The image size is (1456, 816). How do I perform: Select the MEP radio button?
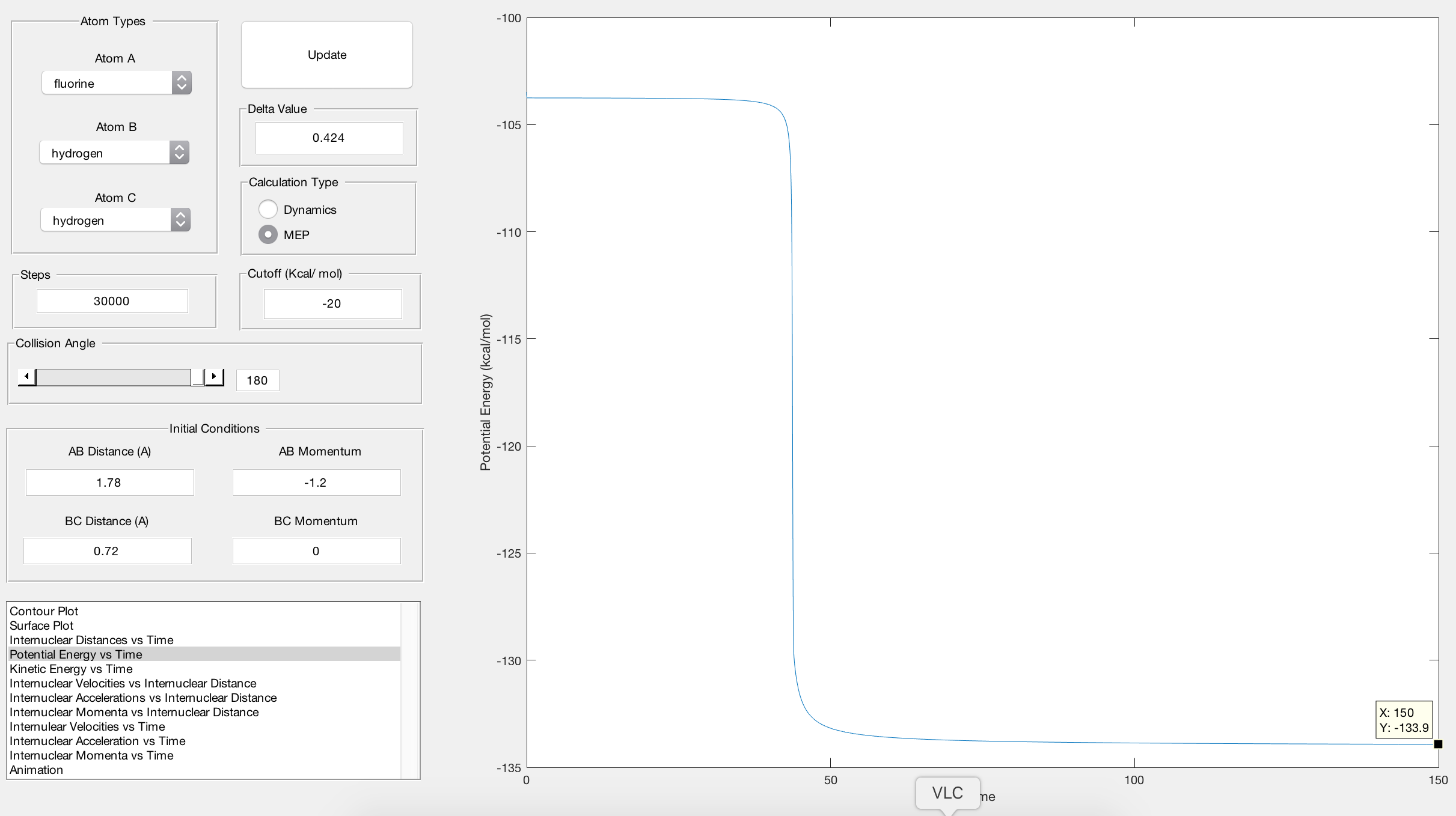[268, 234]
